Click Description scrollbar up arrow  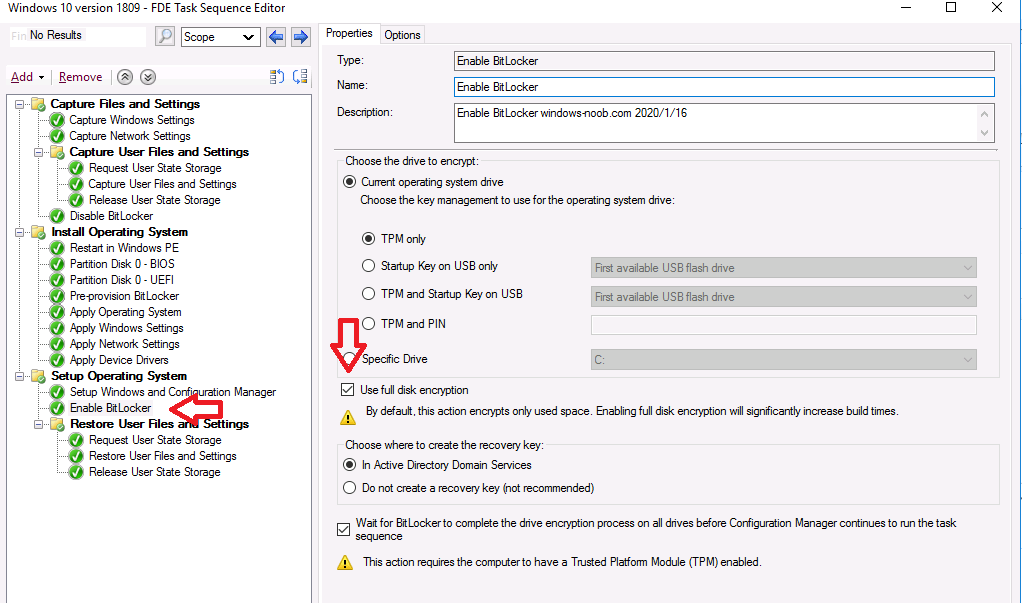984,113
